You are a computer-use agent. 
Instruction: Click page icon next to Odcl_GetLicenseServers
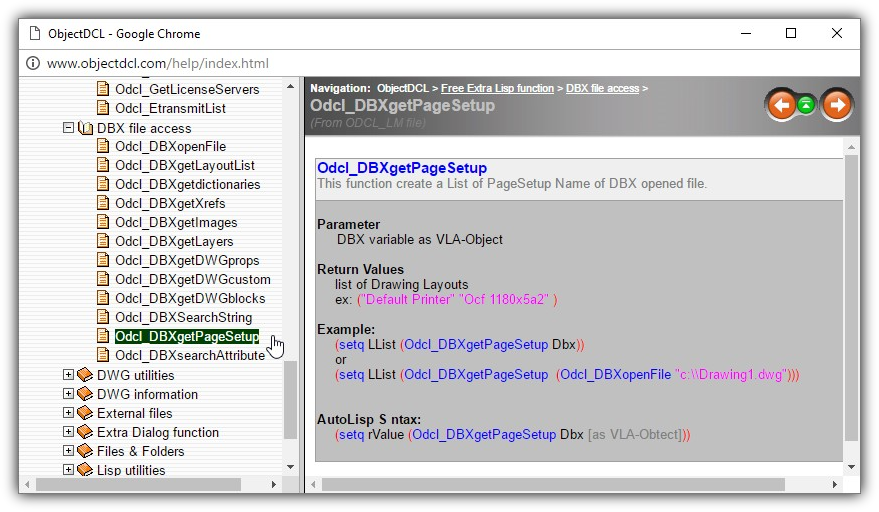pyautogui.click(x=103, y=89)
